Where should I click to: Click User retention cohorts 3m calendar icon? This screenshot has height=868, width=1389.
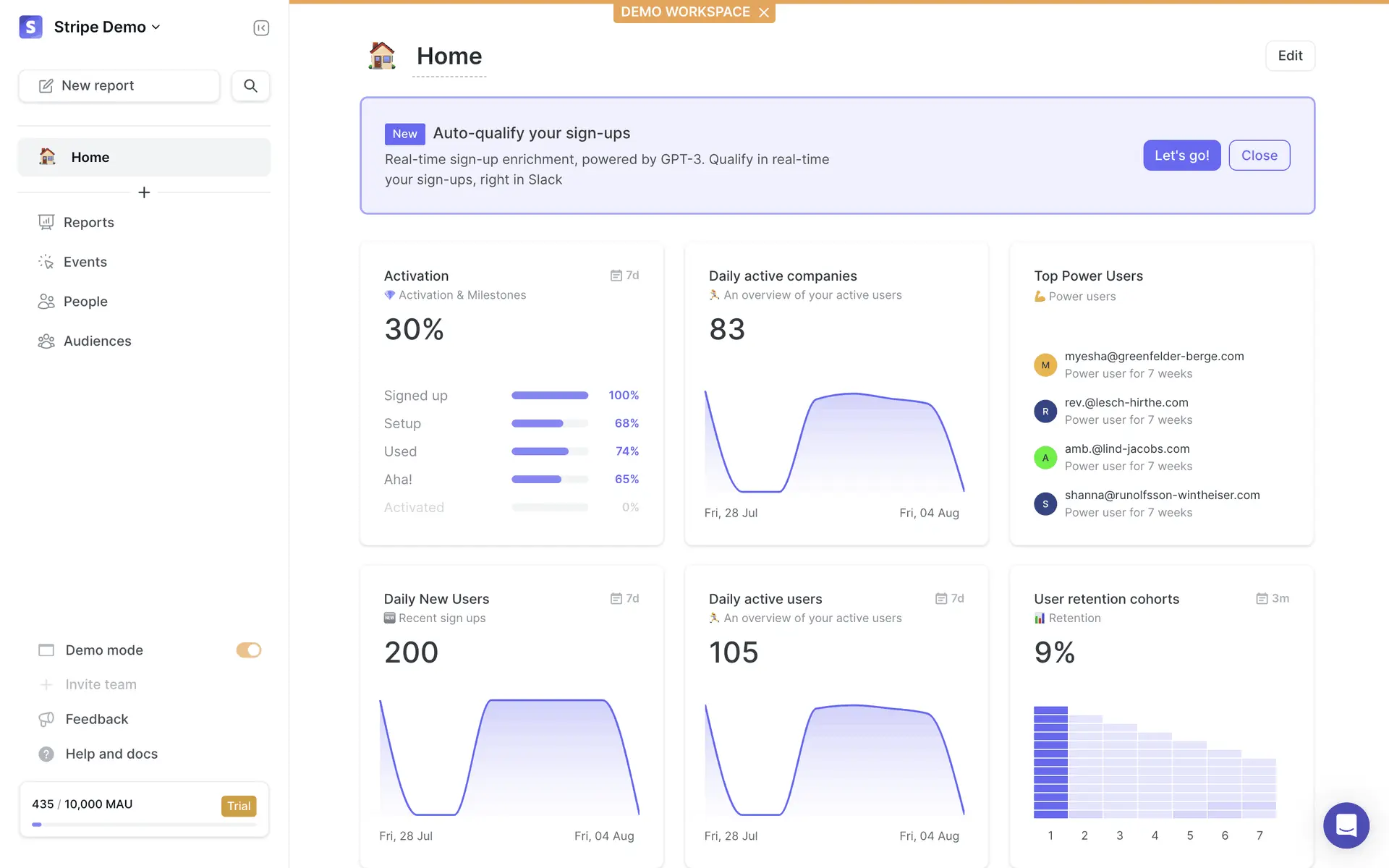coord(1262,599)
